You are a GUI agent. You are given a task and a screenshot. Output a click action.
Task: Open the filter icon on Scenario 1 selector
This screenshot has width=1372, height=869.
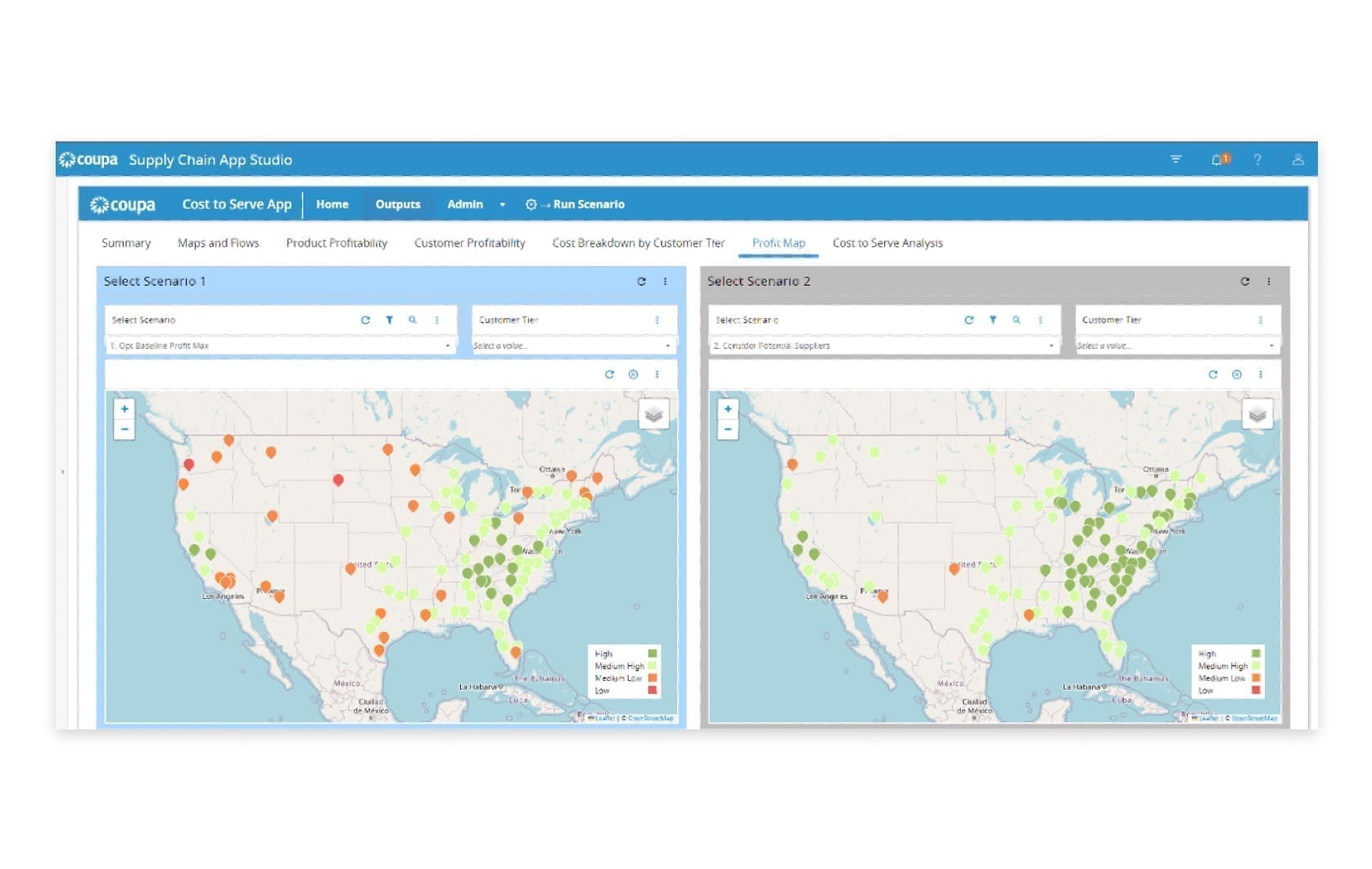click(x=390, y=321)
